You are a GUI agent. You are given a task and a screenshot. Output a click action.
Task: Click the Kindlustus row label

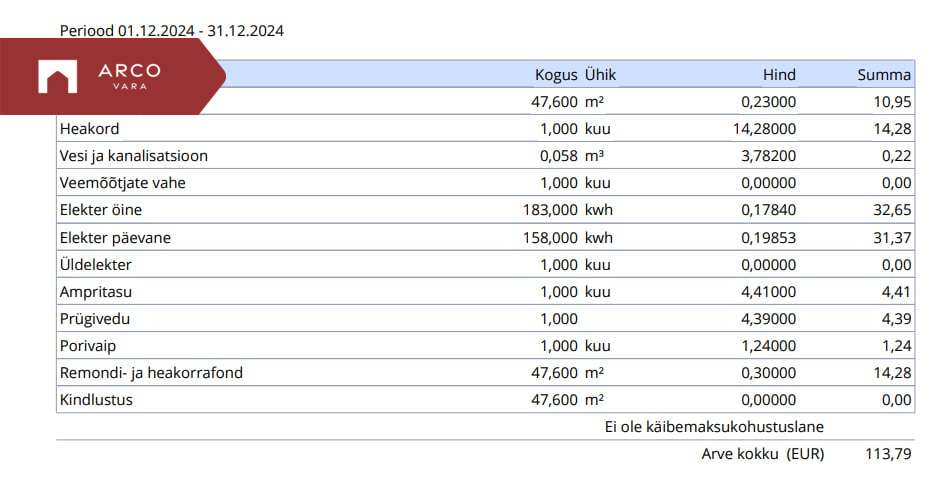96,400
